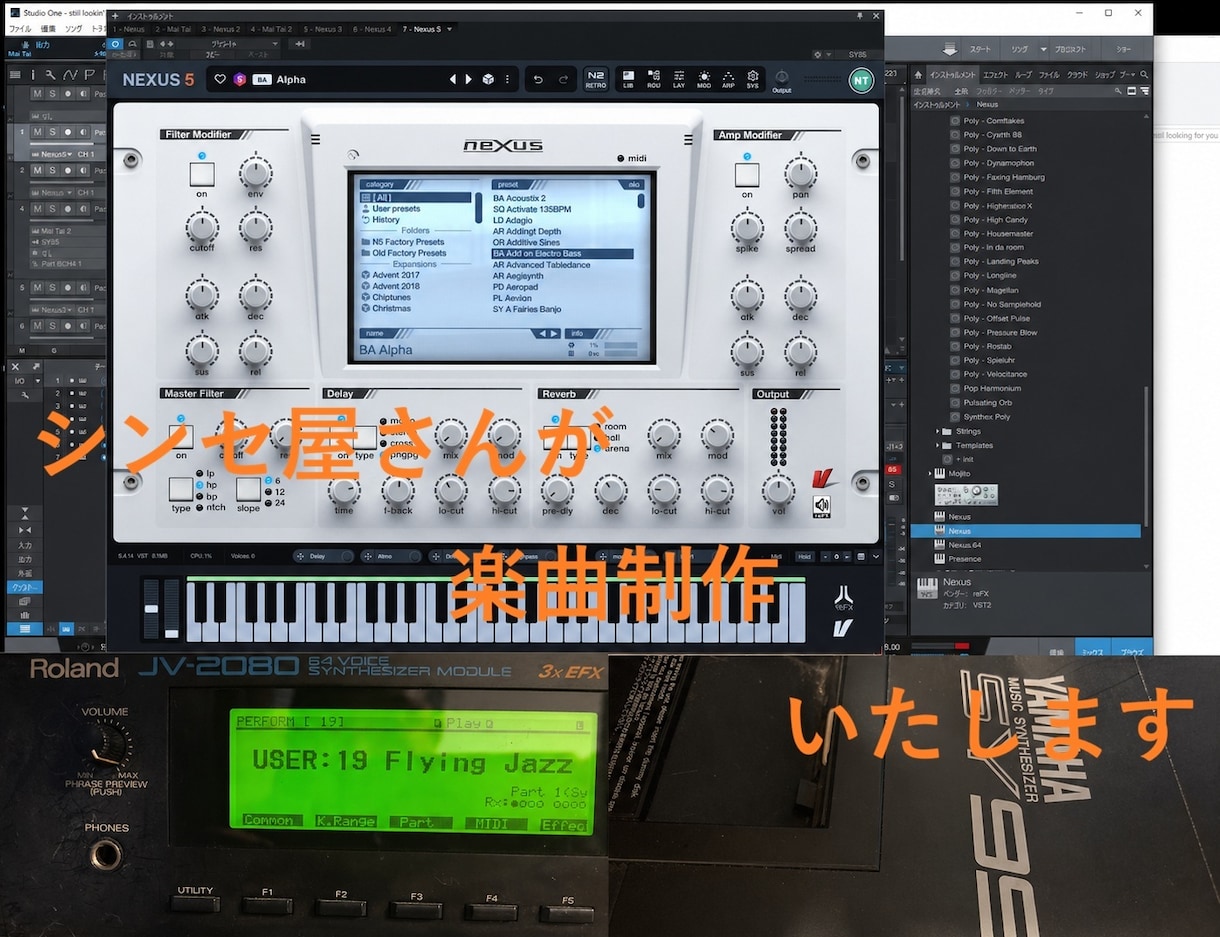Viewport: 1220px width, 937px height.
Task: Solo track 2 with S button
Action: pyautogui.click(x=52, y=170)
